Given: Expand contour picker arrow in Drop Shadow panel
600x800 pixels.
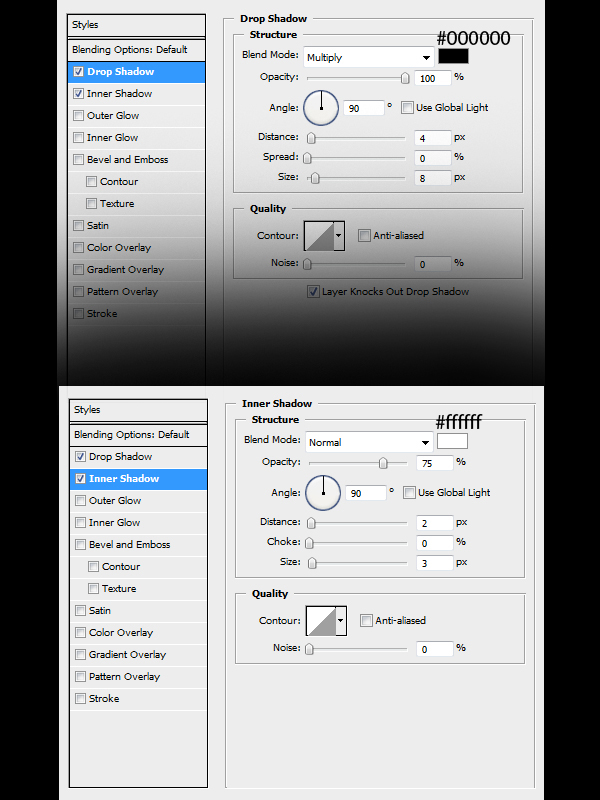Looking at the screenshot, I should click(339, 236).
